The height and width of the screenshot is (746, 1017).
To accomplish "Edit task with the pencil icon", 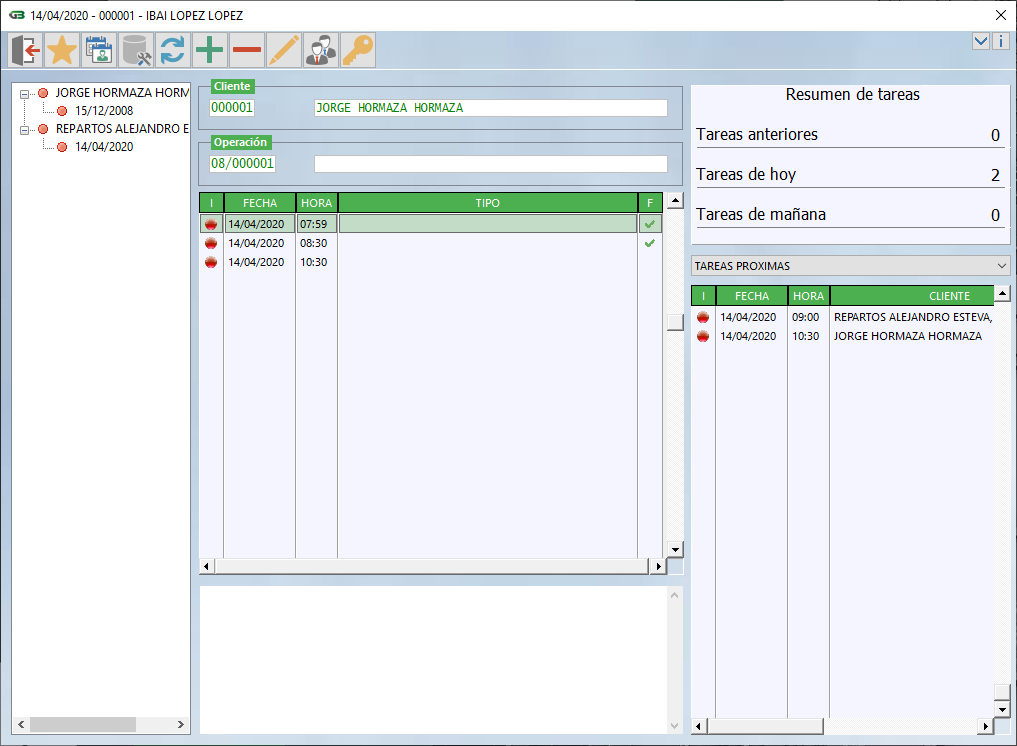I will [x=284, y=50].
